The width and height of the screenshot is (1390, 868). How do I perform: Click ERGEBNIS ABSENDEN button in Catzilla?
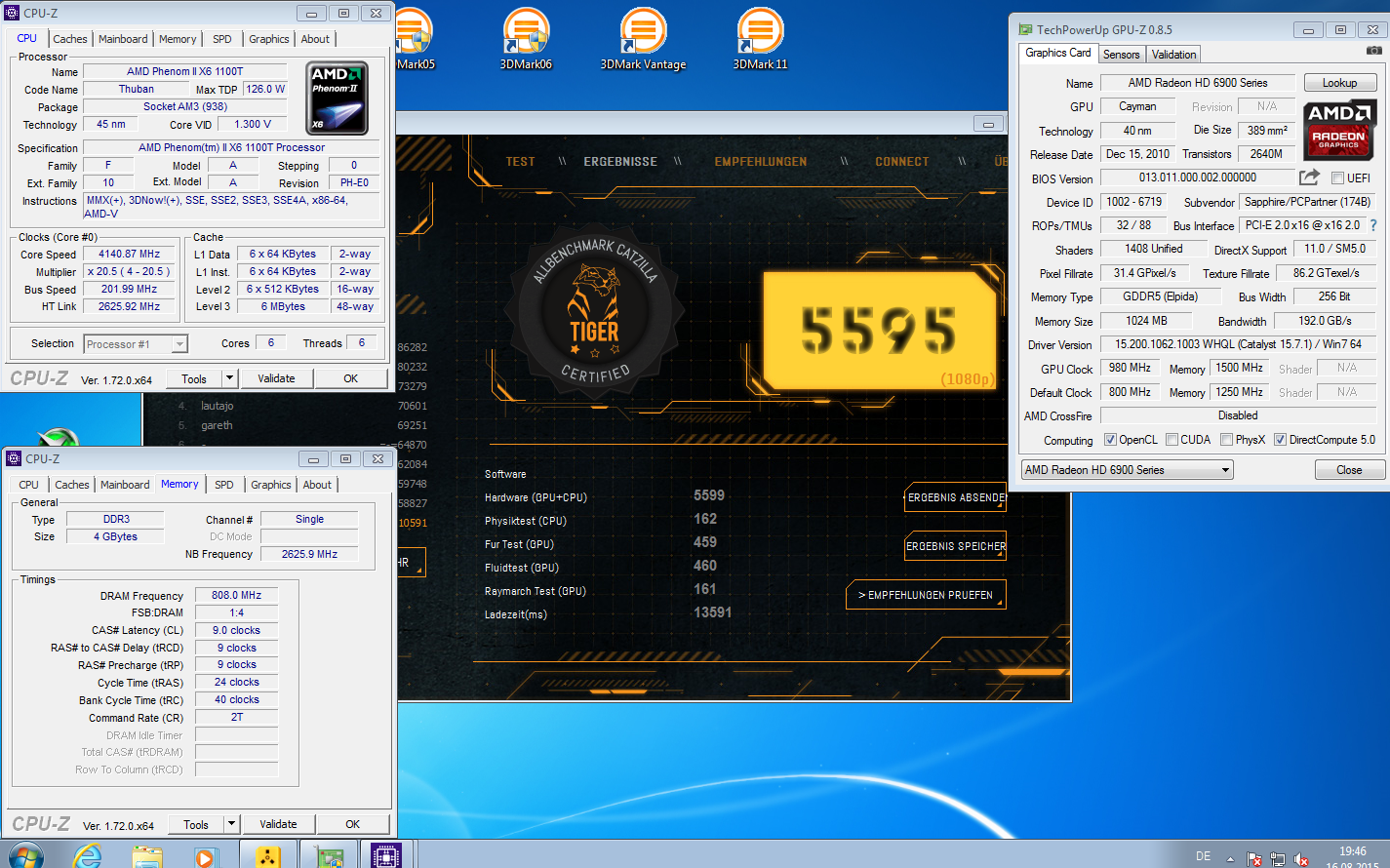(x=956, y=497)
